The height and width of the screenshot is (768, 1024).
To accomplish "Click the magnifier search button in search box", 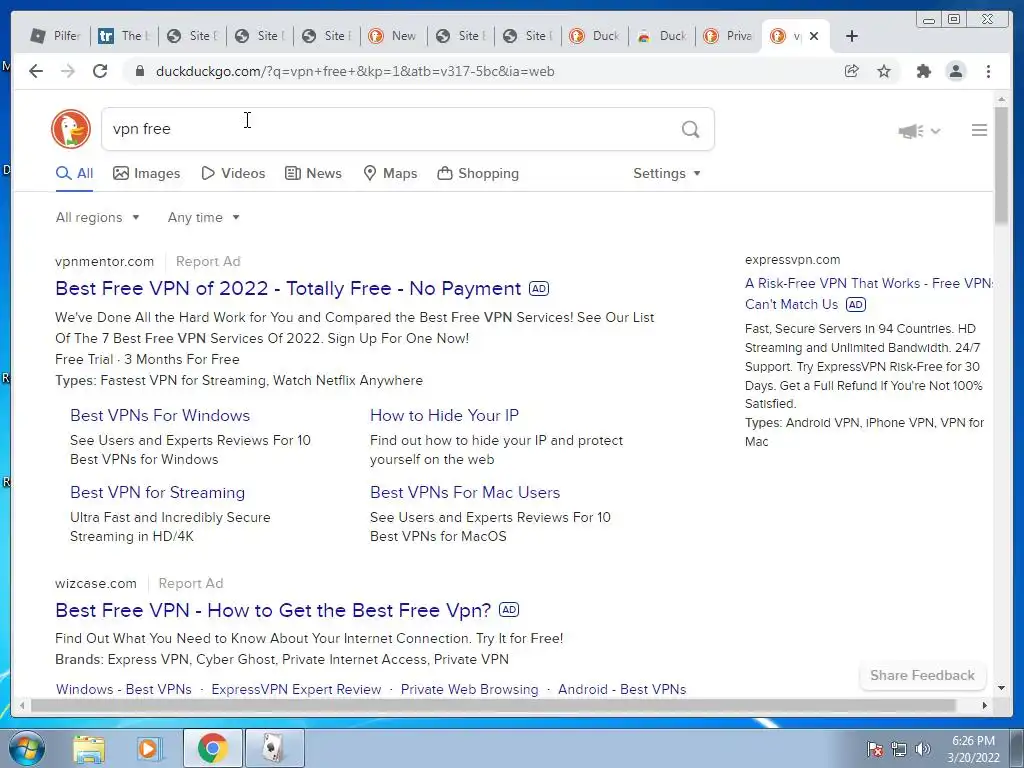I will point(690,129).
